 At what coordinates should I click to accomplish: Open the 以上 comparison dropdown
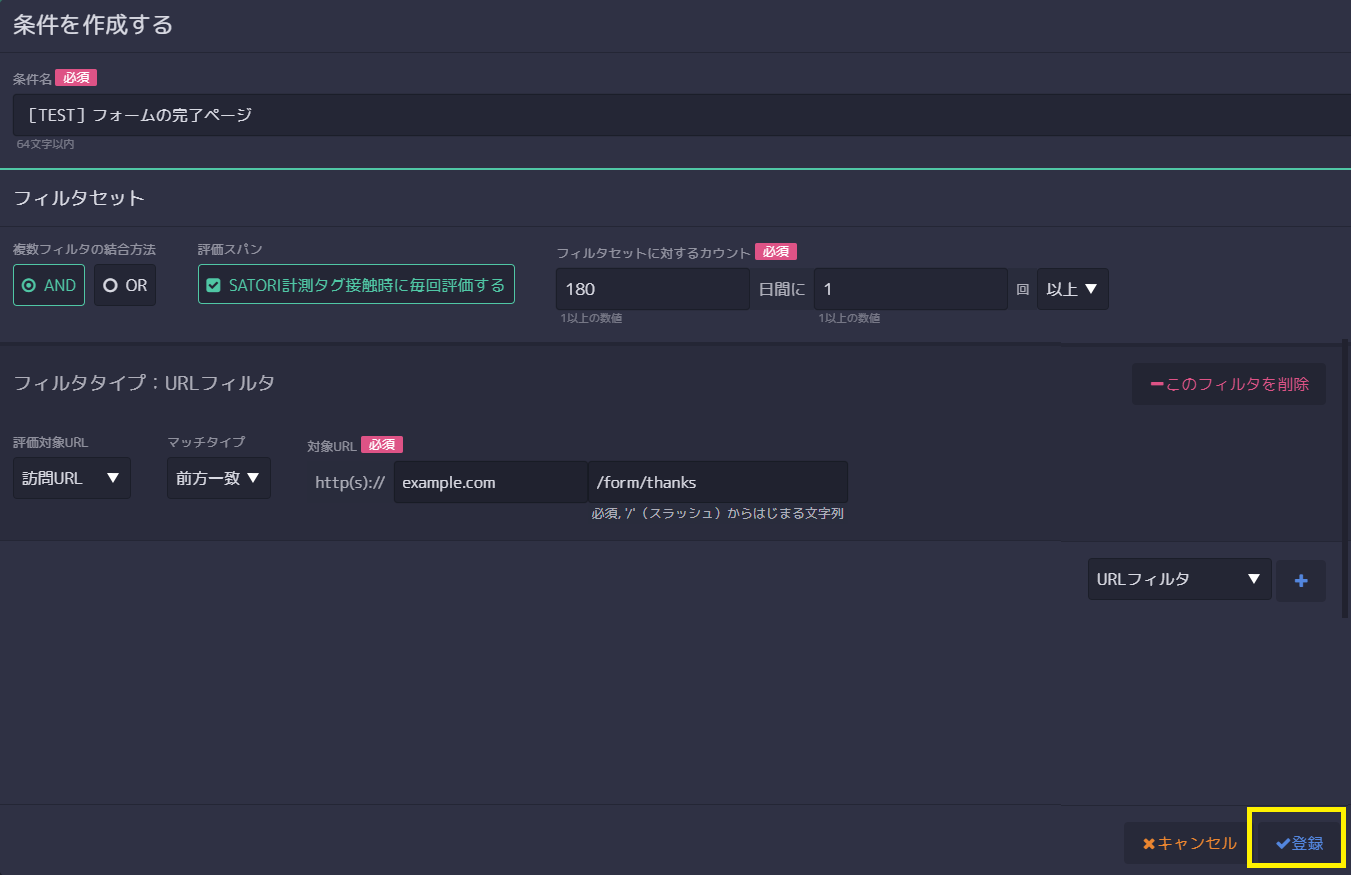click(1072, 289)
